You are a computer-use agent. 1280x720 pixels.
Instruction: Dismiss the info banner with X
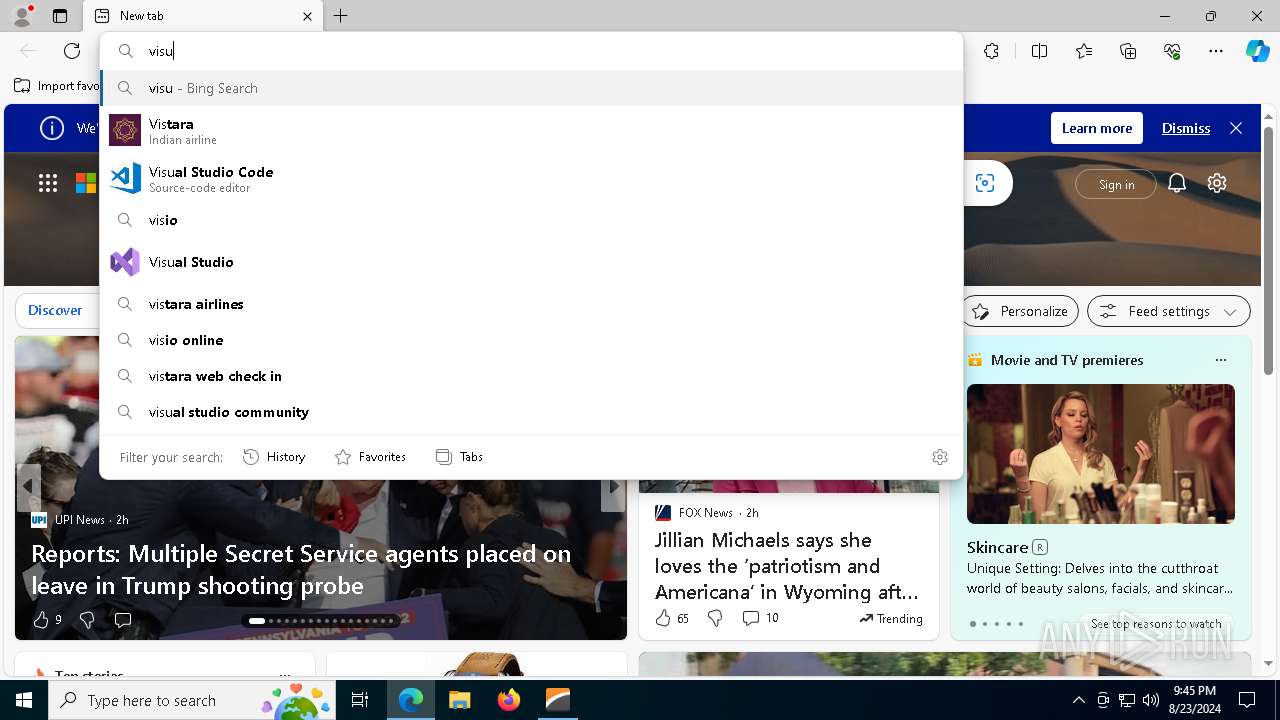[x=1236, y=128]
